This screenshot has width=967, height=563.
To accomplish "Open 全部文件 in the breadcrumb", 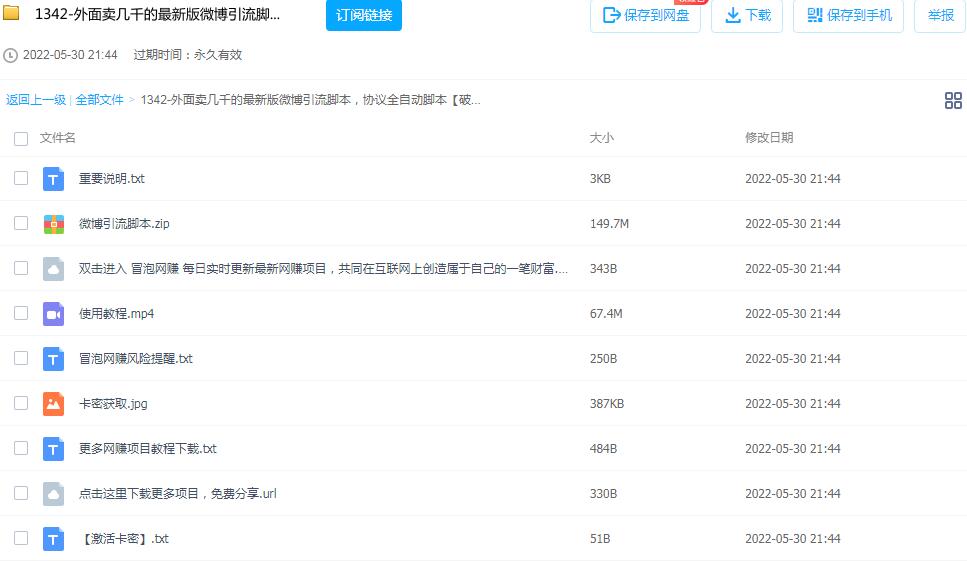I will pyautogui.click(x=99, y=100).
